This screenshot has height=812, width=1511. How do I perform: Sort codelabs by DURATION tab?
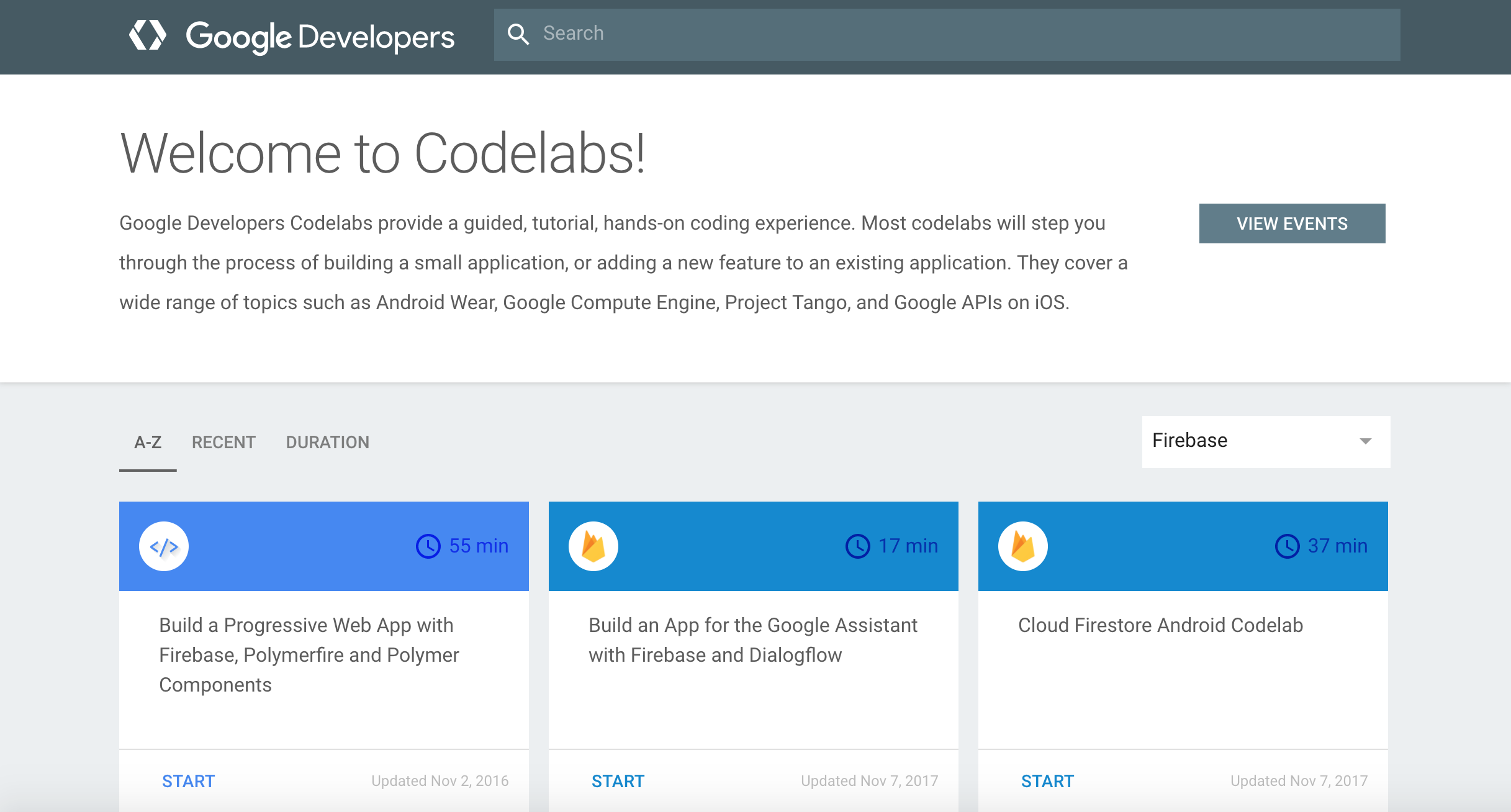[328, 443]
